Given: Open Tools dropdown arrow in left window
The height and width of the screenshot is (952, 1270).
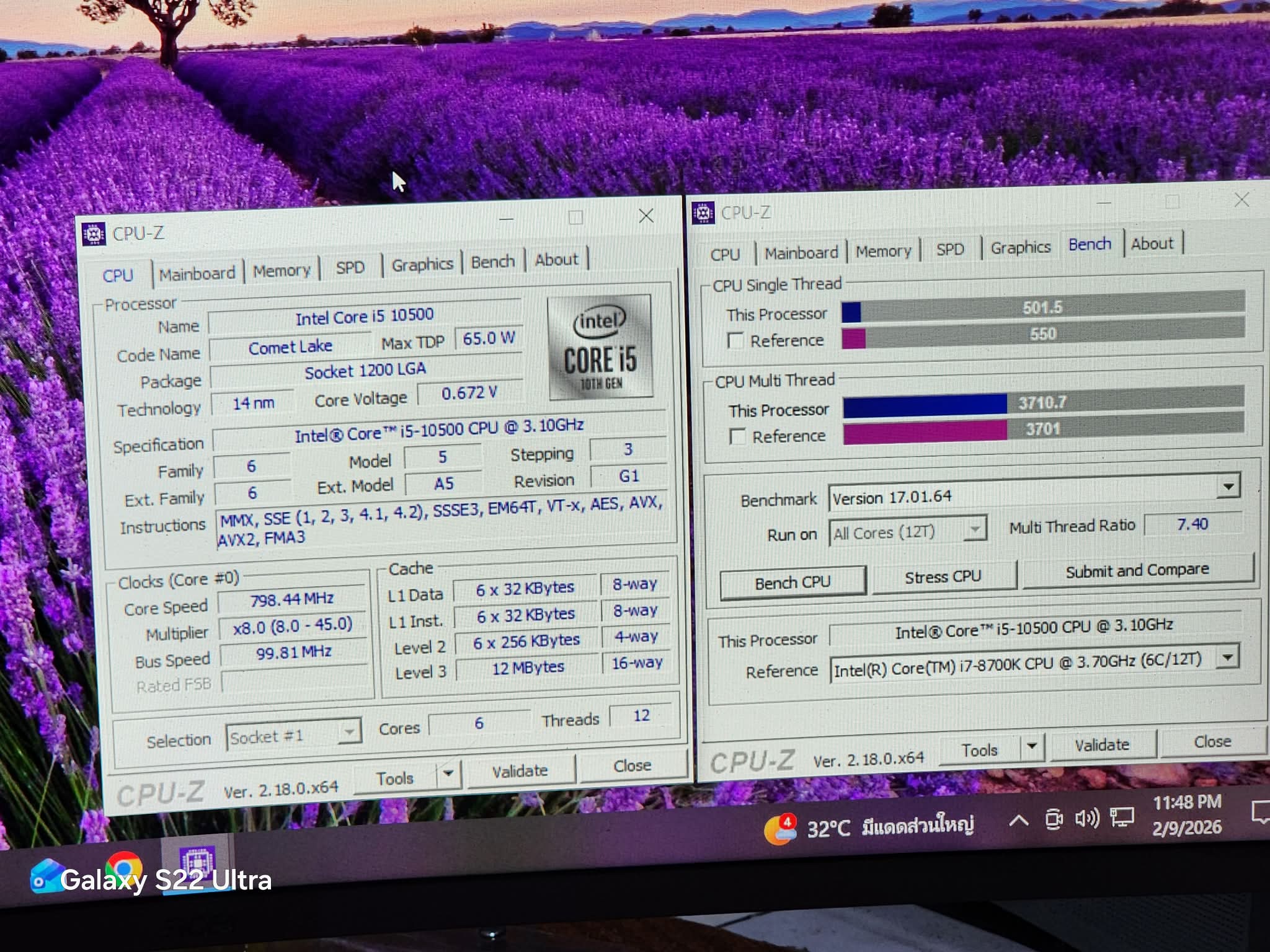Looking at the screenshot, I should (x=448, y=773).
